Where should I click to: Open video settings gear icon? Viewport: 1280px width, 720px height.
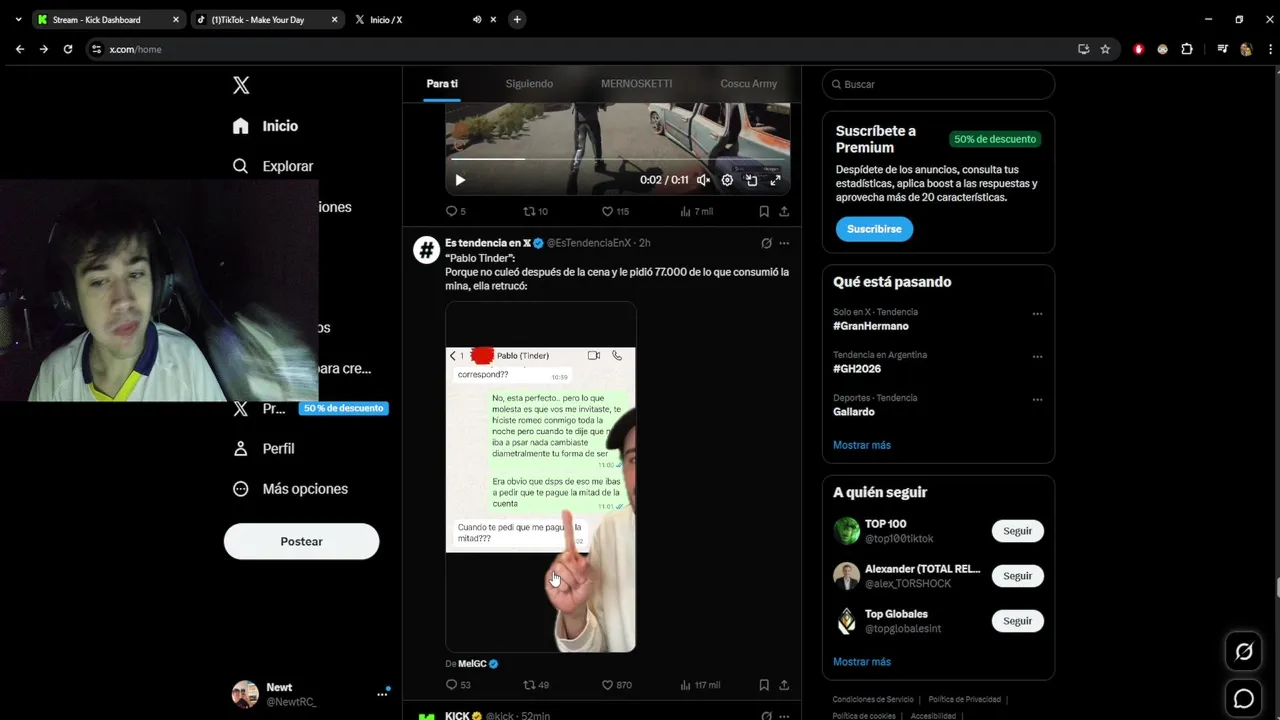tap(727, 180)
